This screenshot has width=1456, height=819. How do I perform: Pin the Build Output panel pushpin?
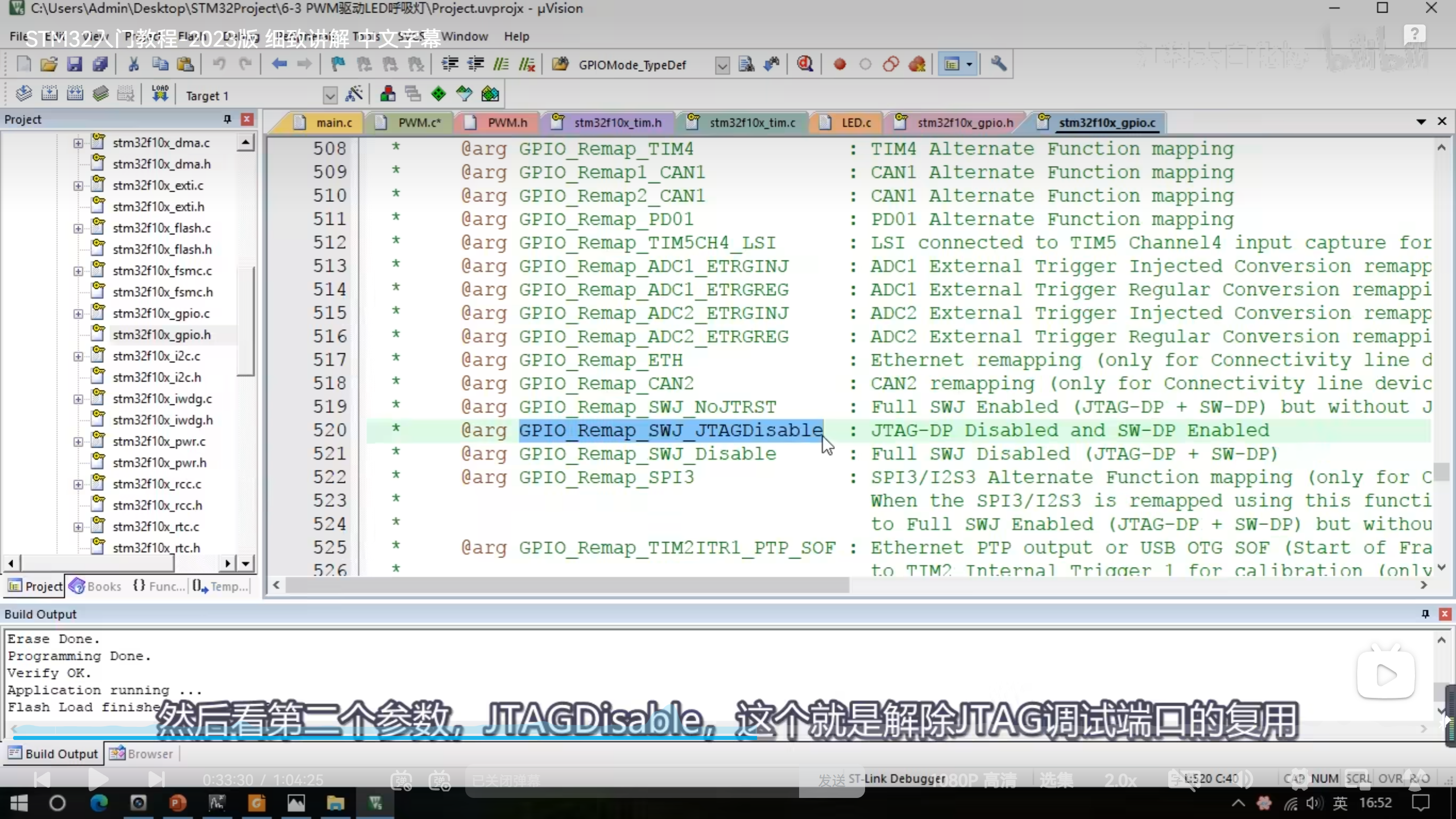pos(1425,614)
